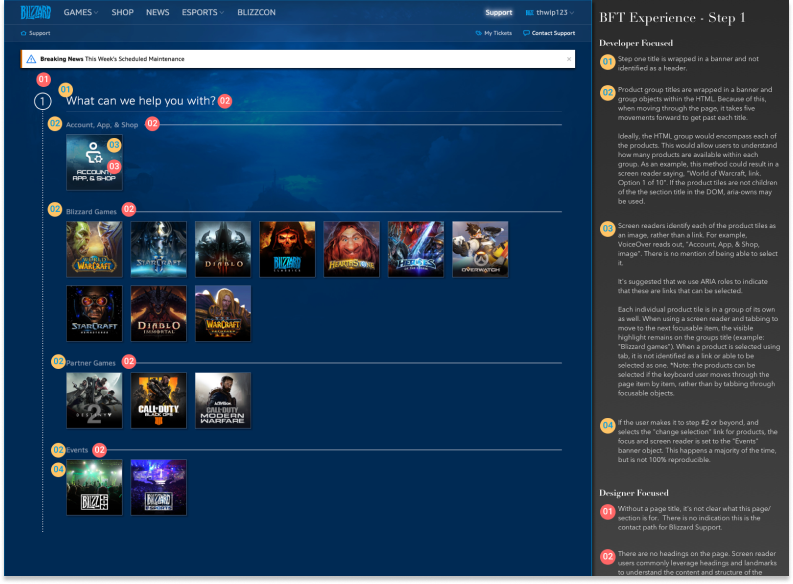
Task: Select the Account, App, & Shop tile
Action: (x=94, y=163)
